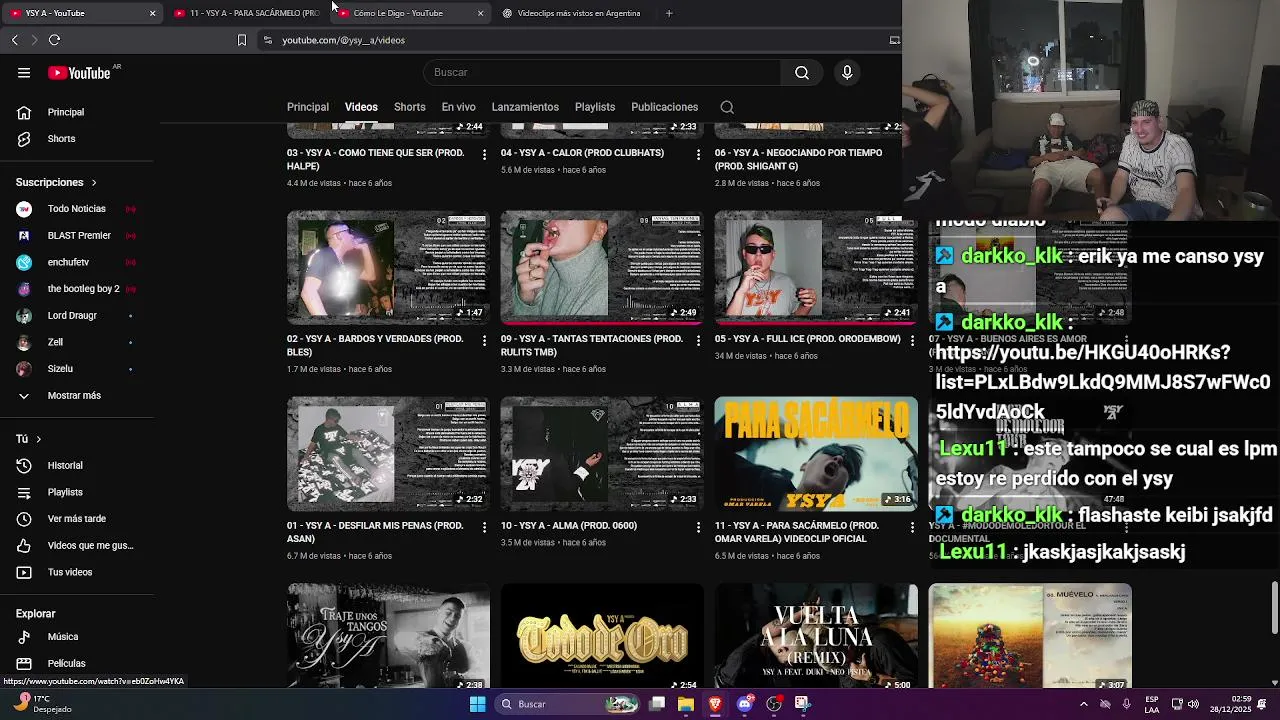Open options for Tantas Tentaciones video
The height and width of the screenshot is (720, 1280).
[698, 340]
